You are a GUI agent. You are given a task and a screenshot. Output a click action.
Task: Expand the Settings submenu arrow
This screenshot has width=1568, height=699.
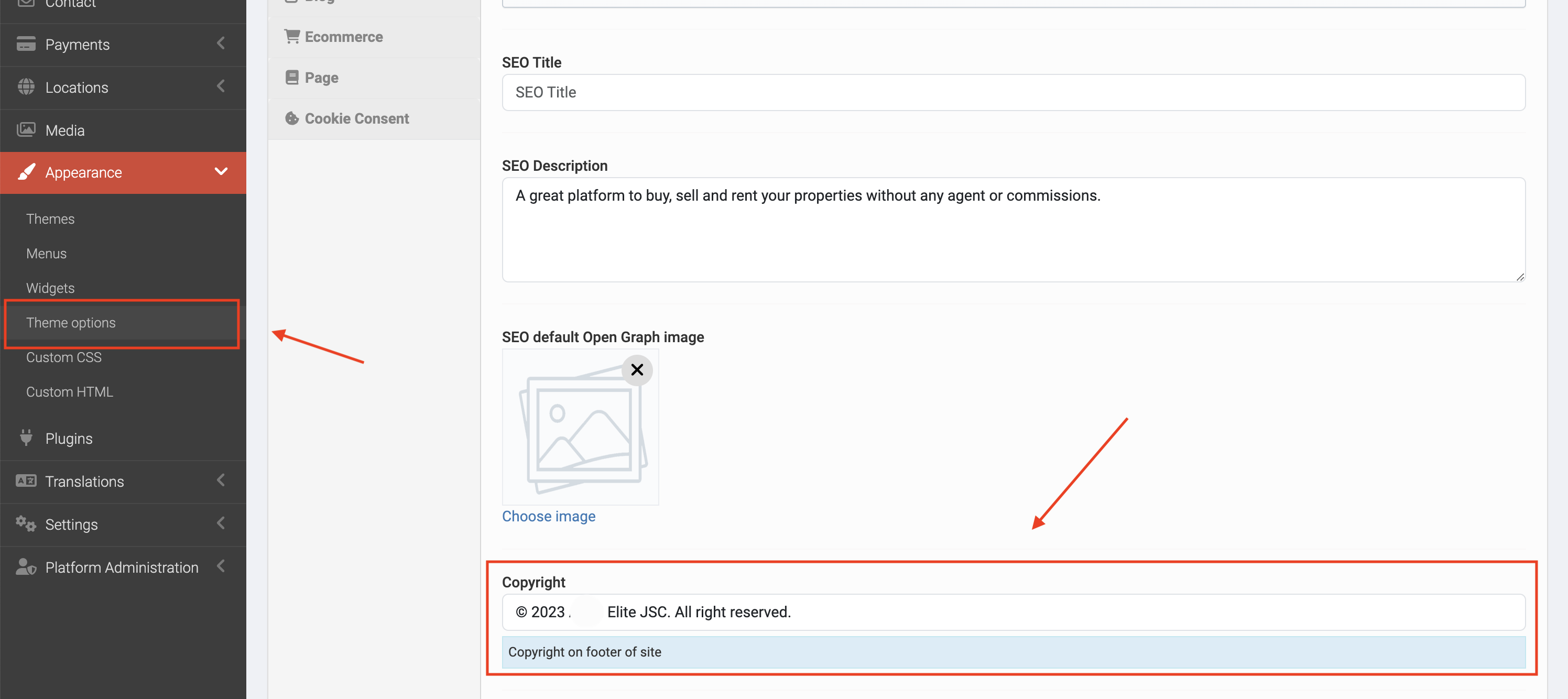tap(221, 523)
